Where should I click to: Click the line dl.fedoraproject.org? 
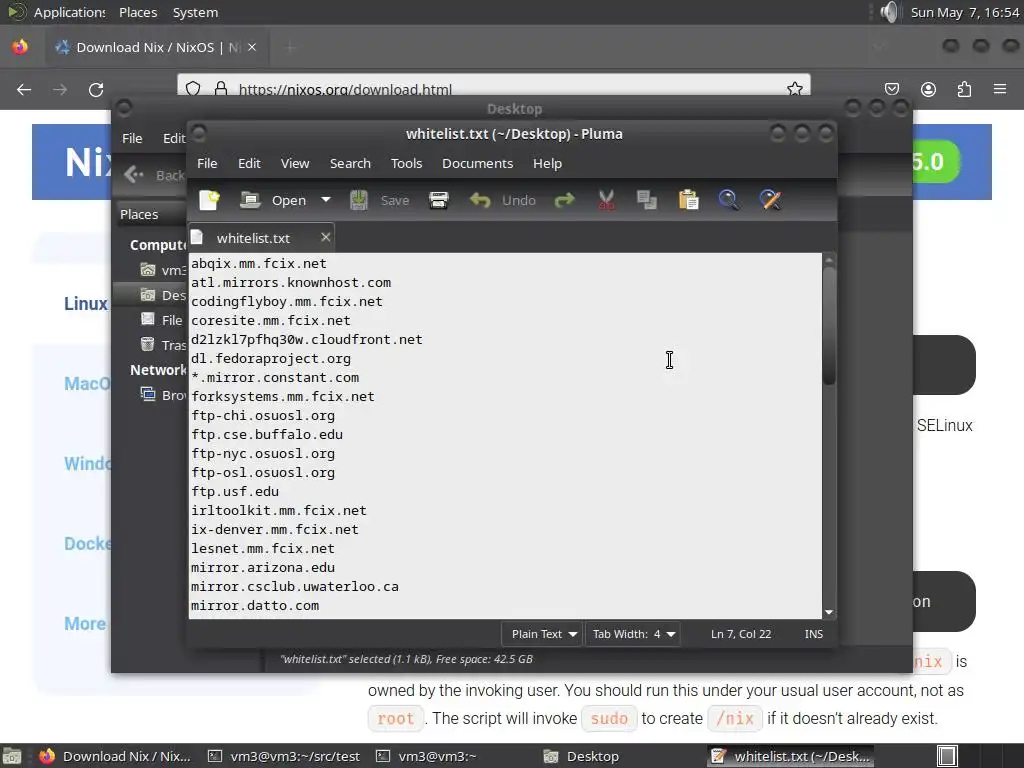point(270,359)
